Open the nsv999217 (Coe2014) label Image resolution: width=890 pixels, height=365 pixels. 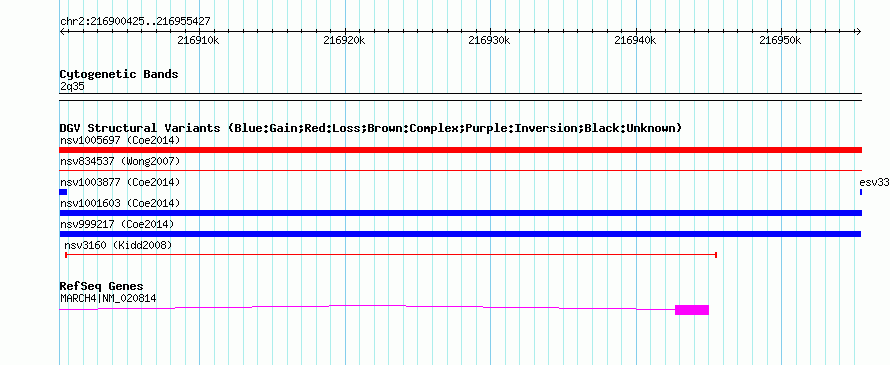[x=117, y=224]
